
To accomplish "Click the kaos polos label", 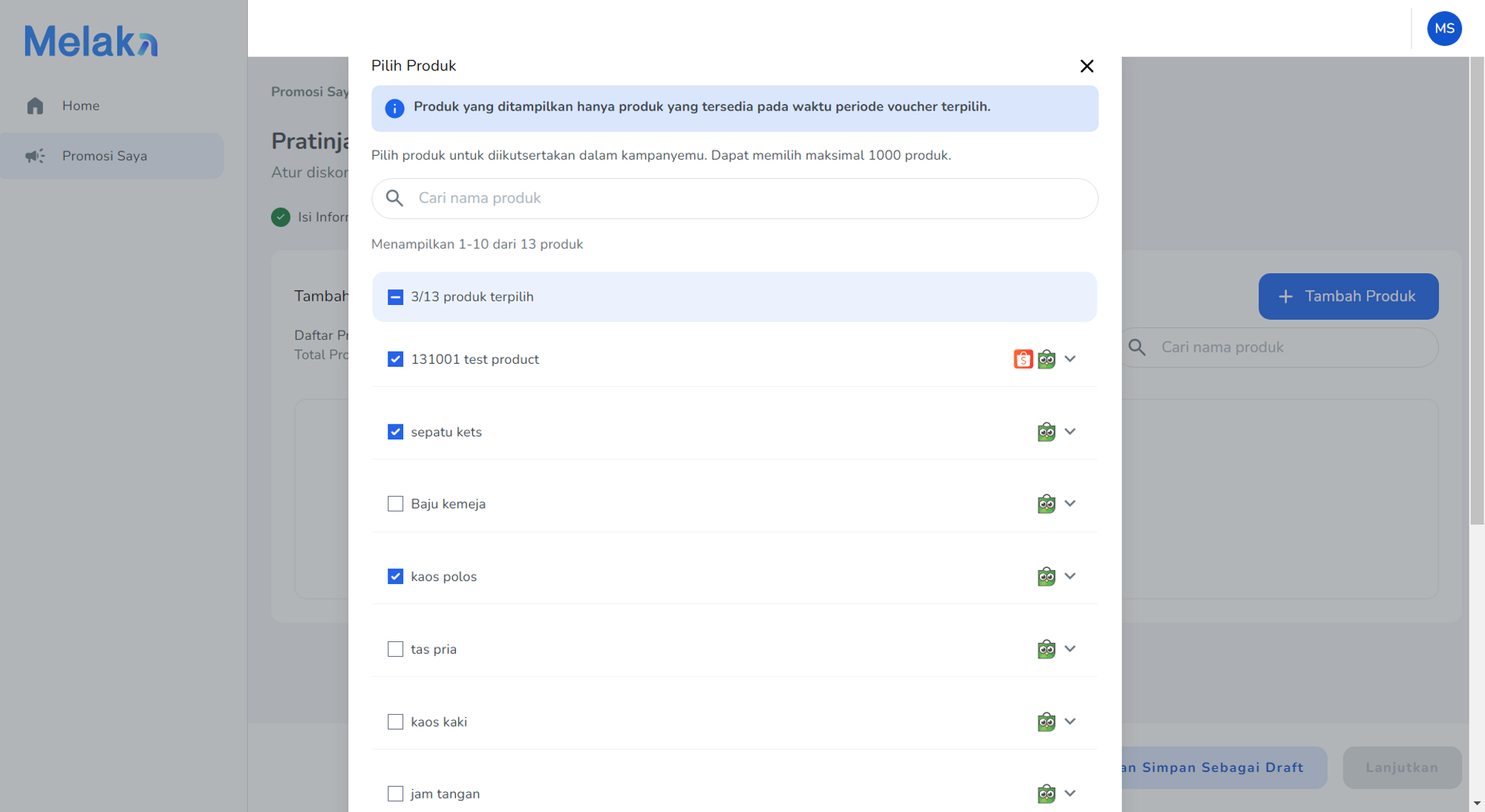I will click(x=444, y=577).
